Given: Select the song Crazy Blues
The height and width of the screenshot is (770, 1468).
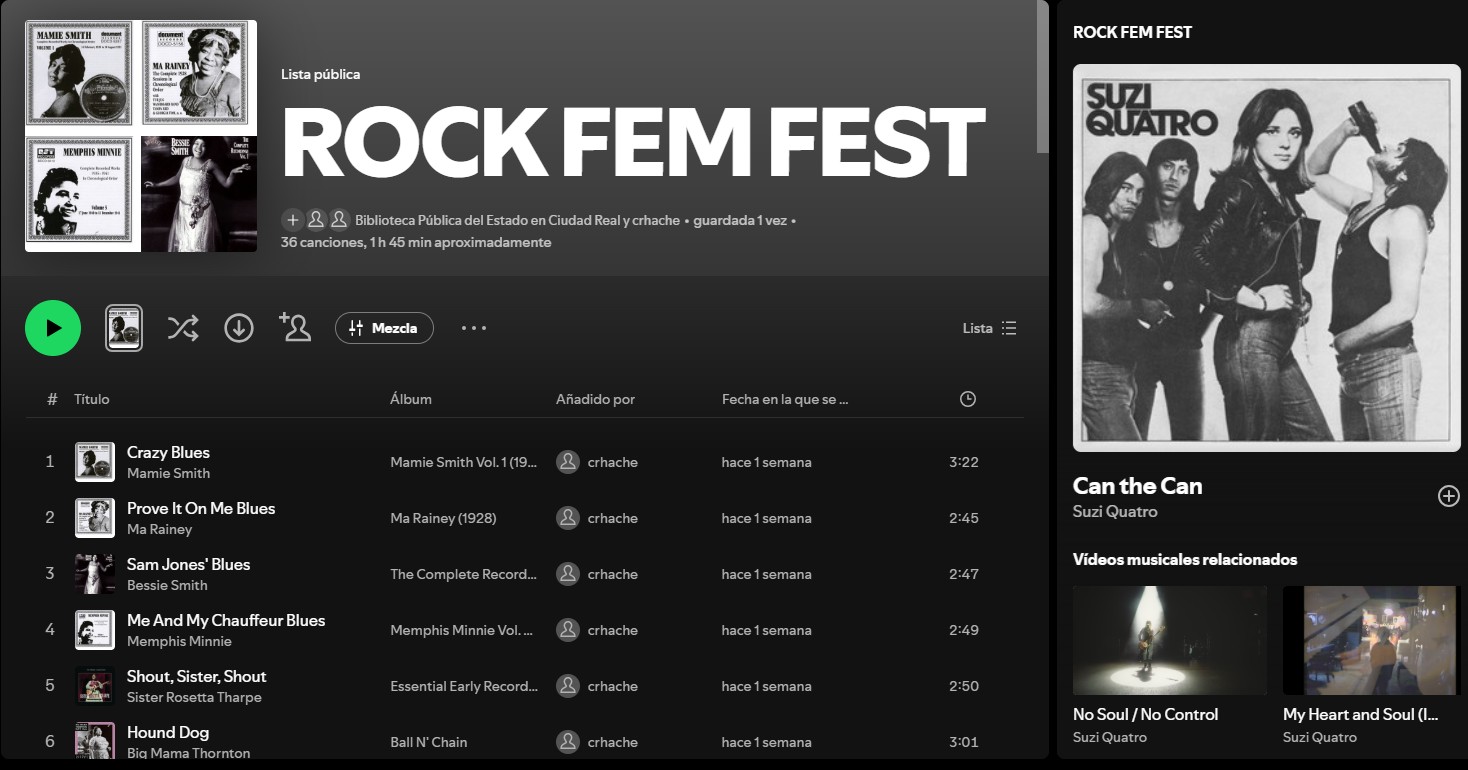Looking at the screenshot, I should pyautogui.click(x=168, y=452).
